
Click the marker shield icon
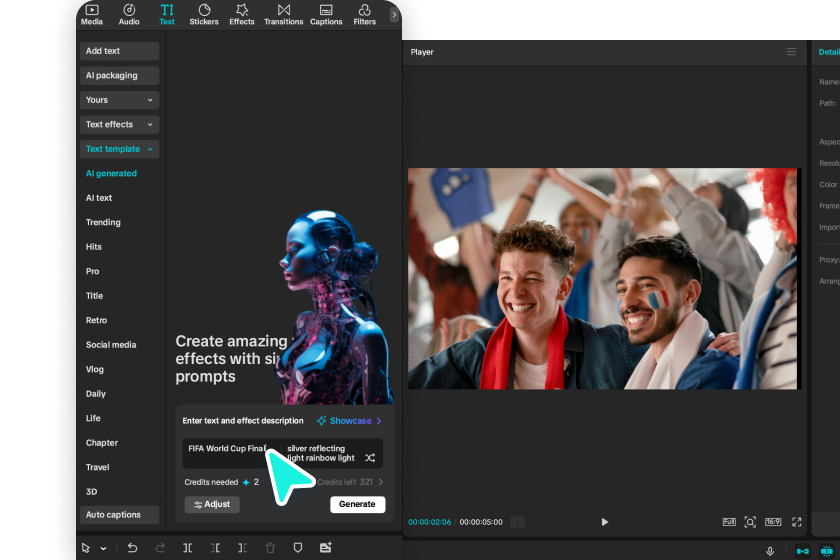pyautogui.click(x=298, y=548)
